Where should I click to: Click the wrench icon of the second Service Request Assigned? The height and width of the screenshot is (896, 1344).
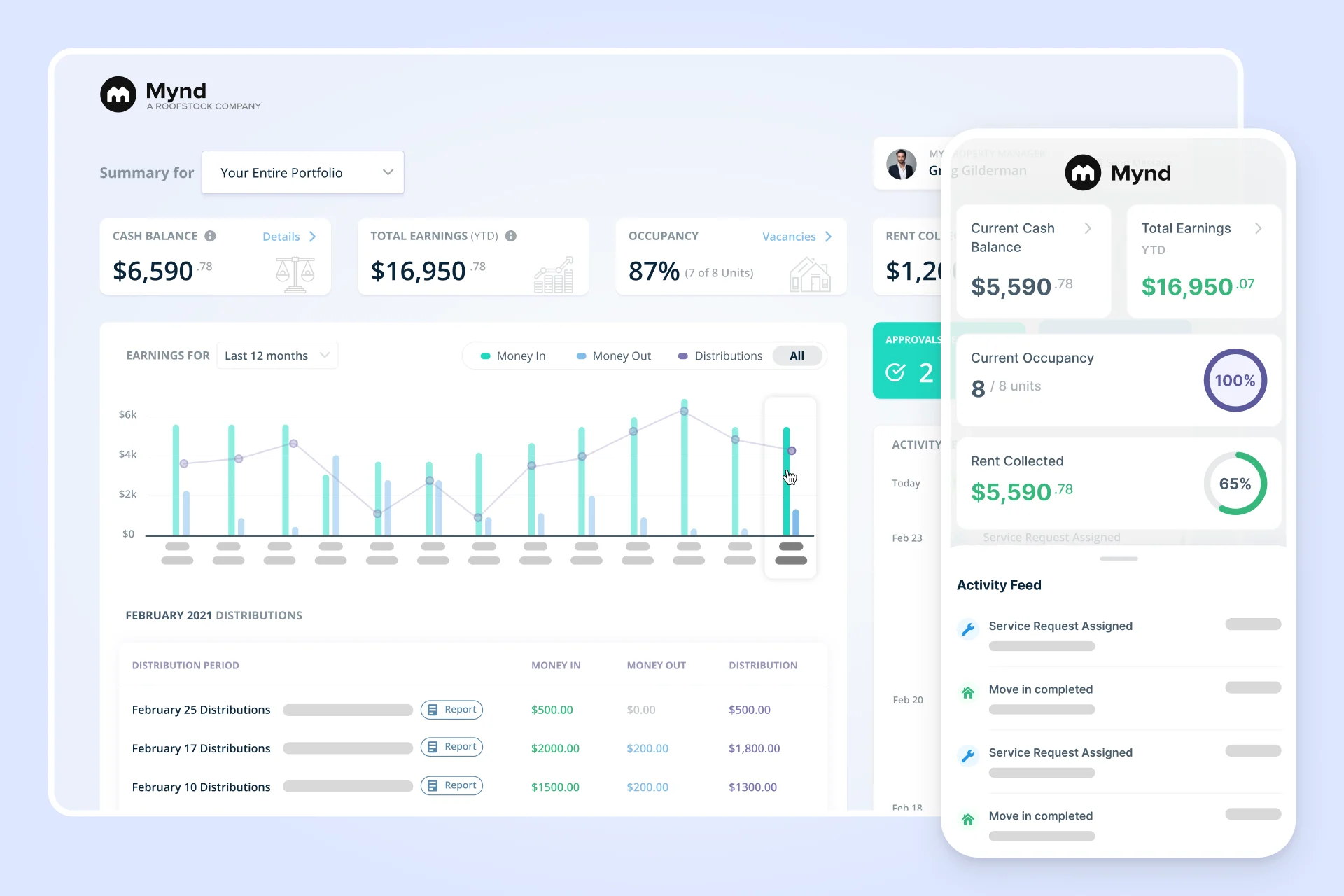point(968,756)
